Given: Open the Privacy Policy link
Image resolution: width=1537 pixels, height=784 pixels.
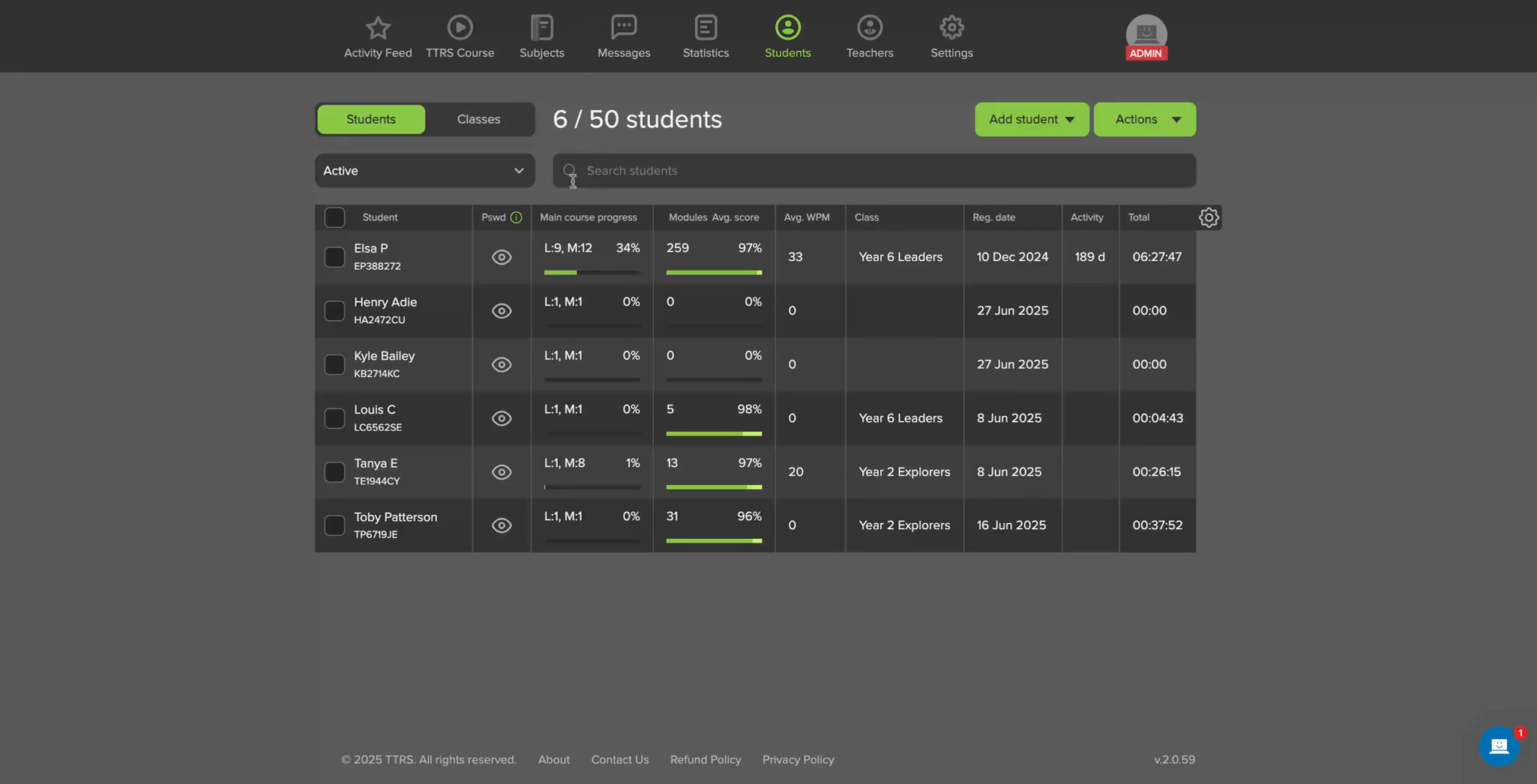Looking at the screenshot, I should coord(798,759).
